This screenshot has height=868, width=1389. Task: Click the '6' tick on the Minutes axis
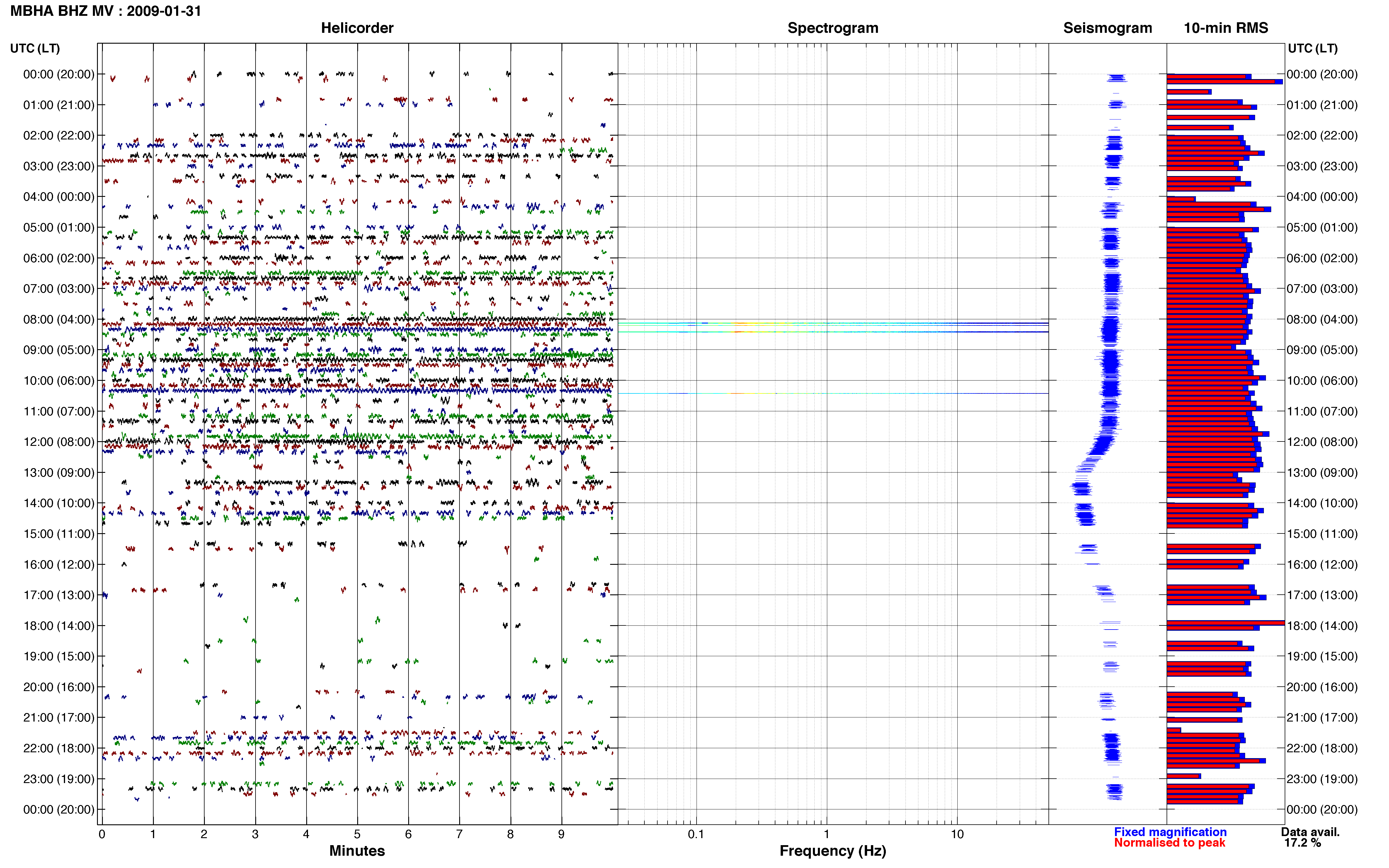coord(408,835)
